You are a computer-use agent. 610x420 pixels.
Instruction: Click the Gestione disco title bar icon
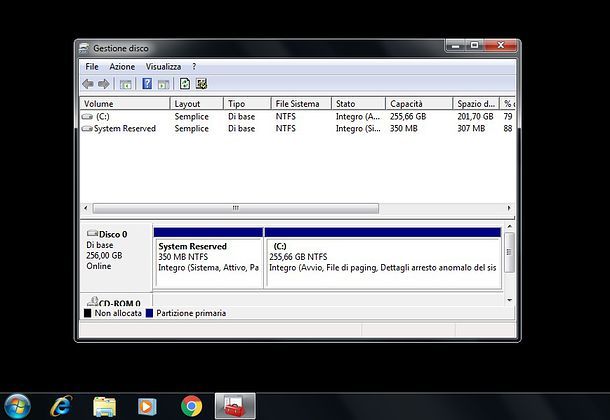click(84, 48)
